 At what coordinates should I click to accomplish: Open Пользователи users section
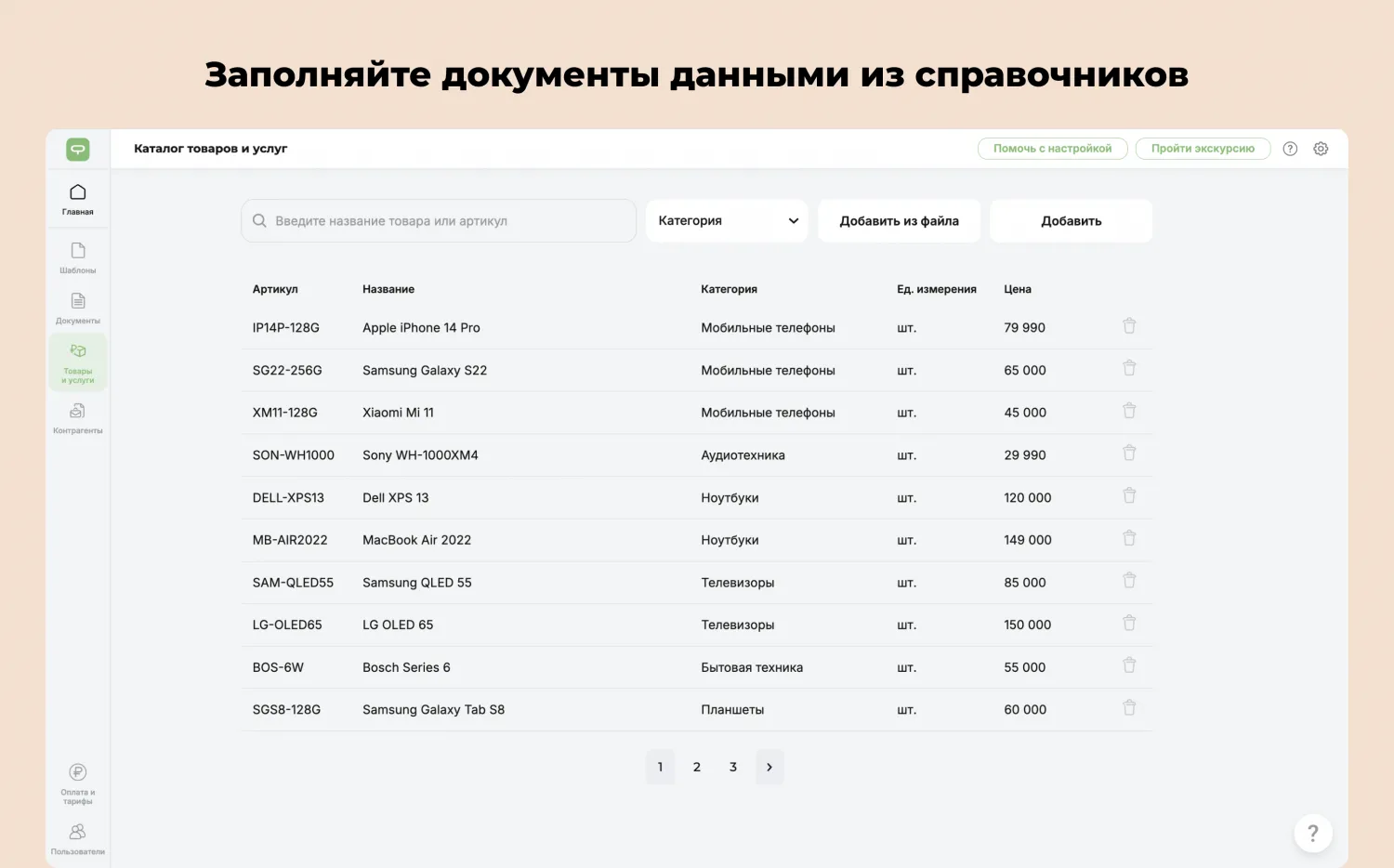78,837
